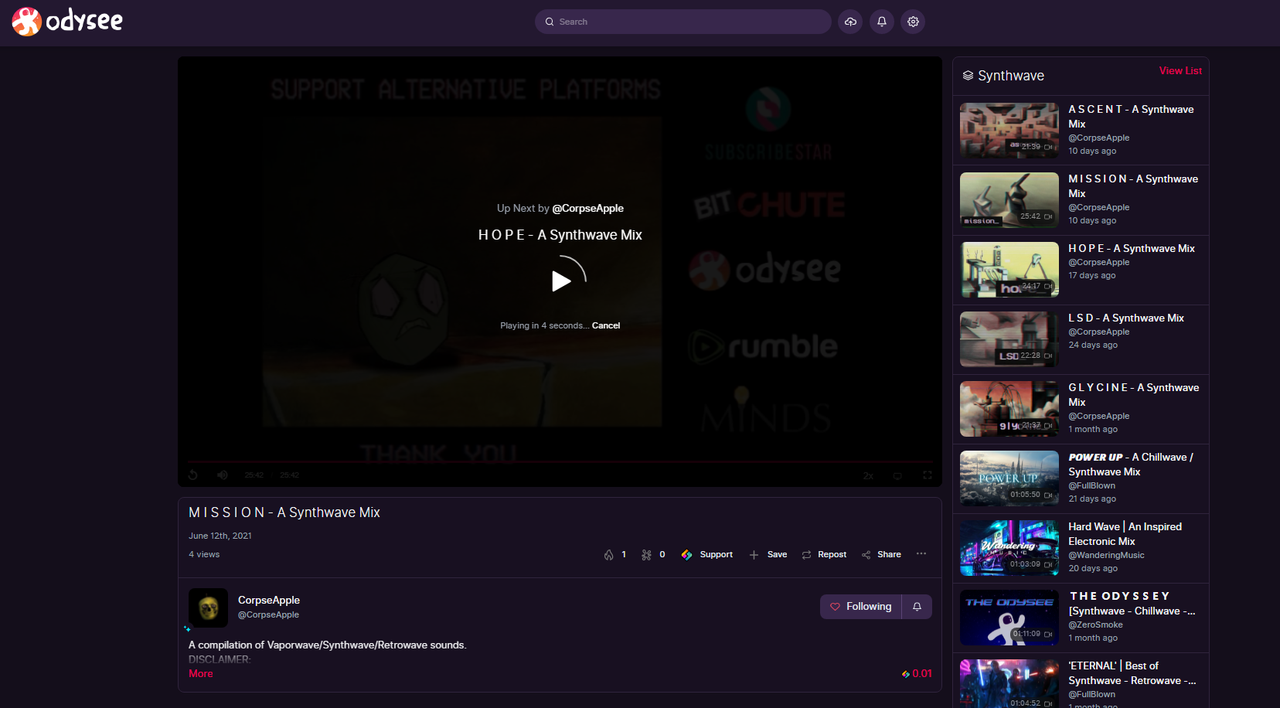The width and height of the screenshot is (1280, 708).
Task: Select M I S S I O N title in the playlist
Action: pyautogui.click(x=1133, y=186)
